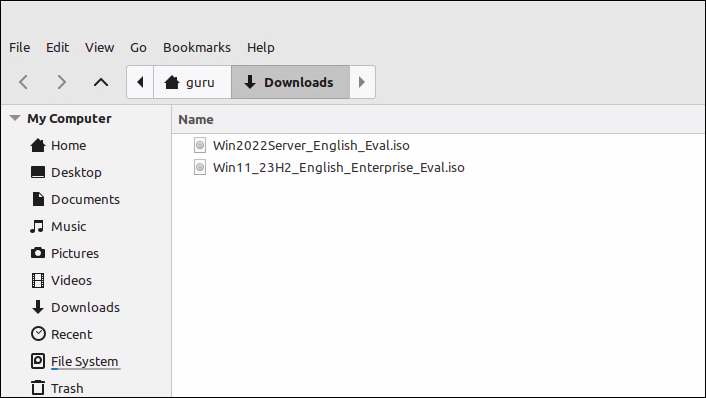Open Desktop in the sidebar
The image size is (706, 398).
coord(76,172)
